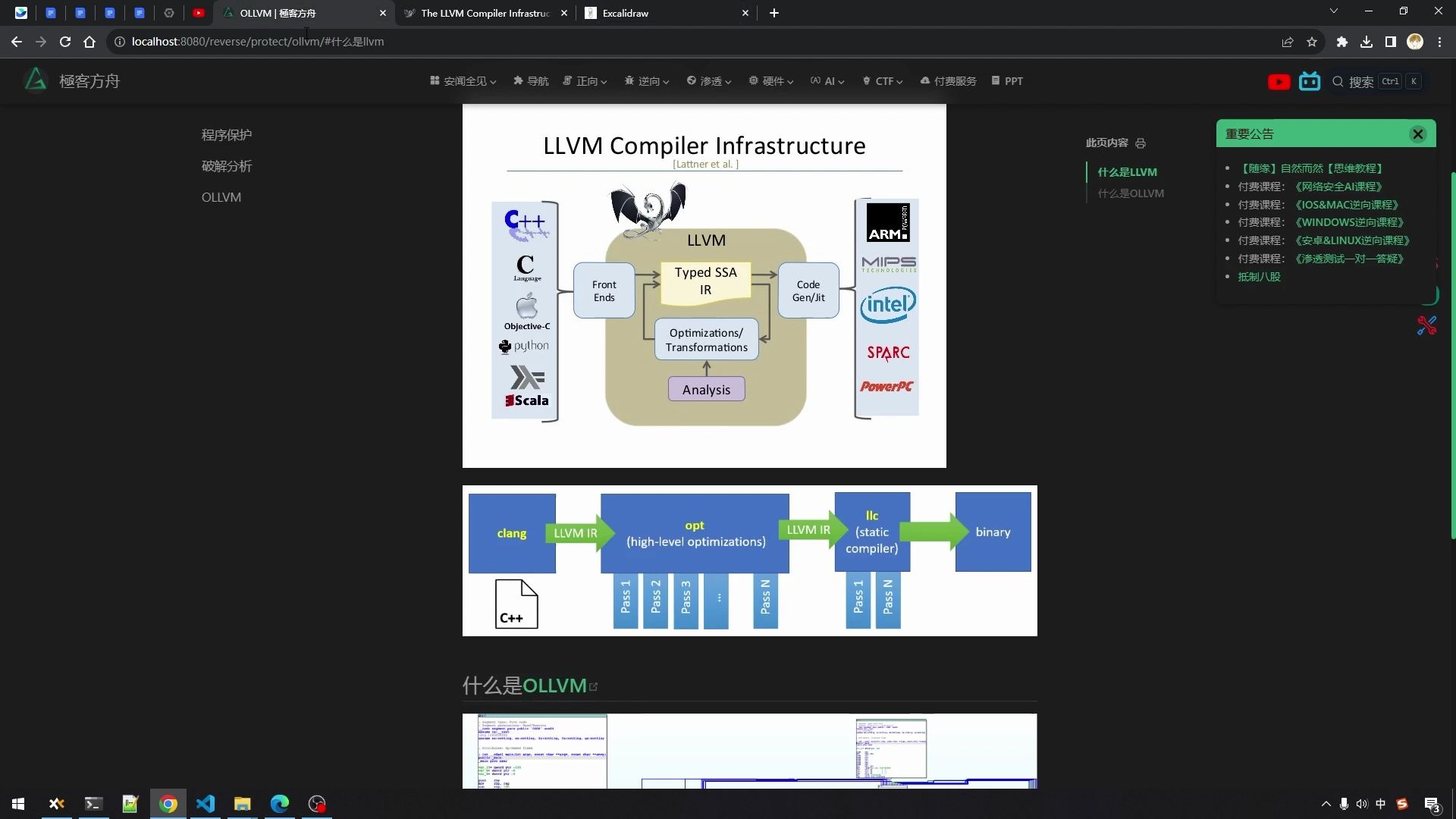Open File Explorer from taskbar
This screenshot has height=819, width=1456.
pos(242,804)
